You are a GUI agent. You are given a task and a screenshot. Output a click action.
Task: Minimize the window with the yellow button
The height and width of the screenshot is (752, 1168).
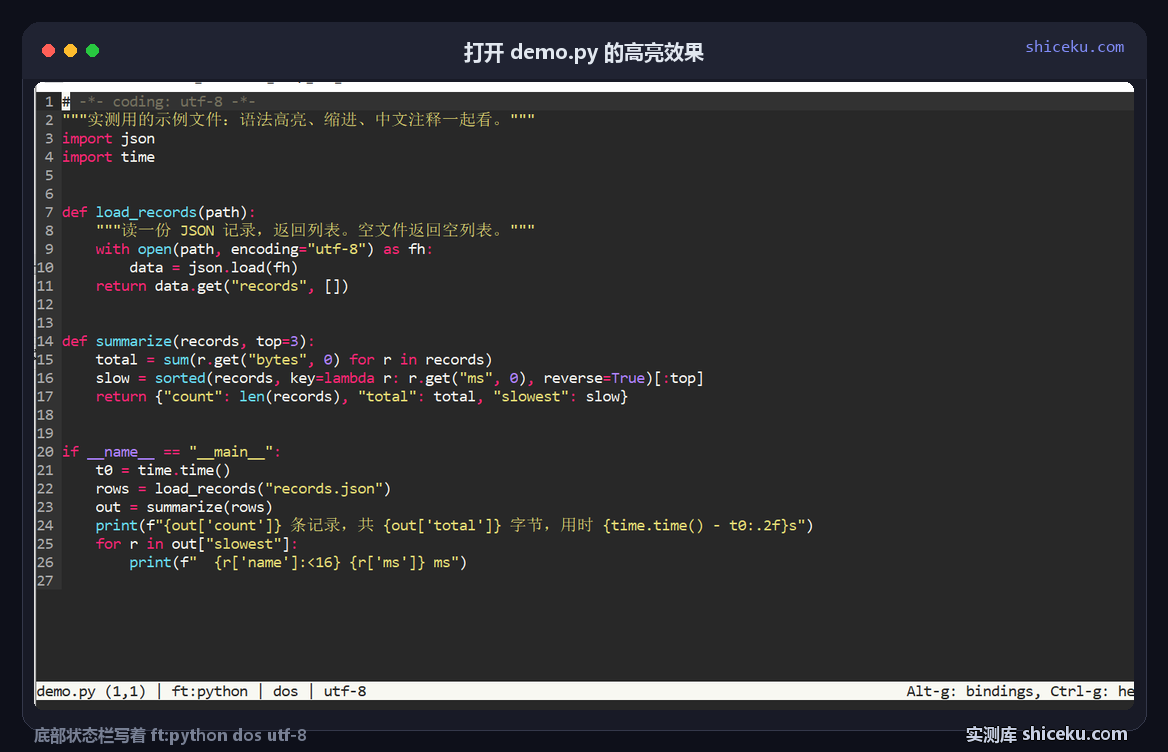click(71, 51)
